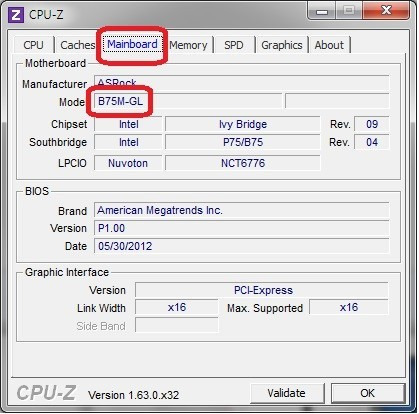Click the Link Width x16 value

(177, 307)
